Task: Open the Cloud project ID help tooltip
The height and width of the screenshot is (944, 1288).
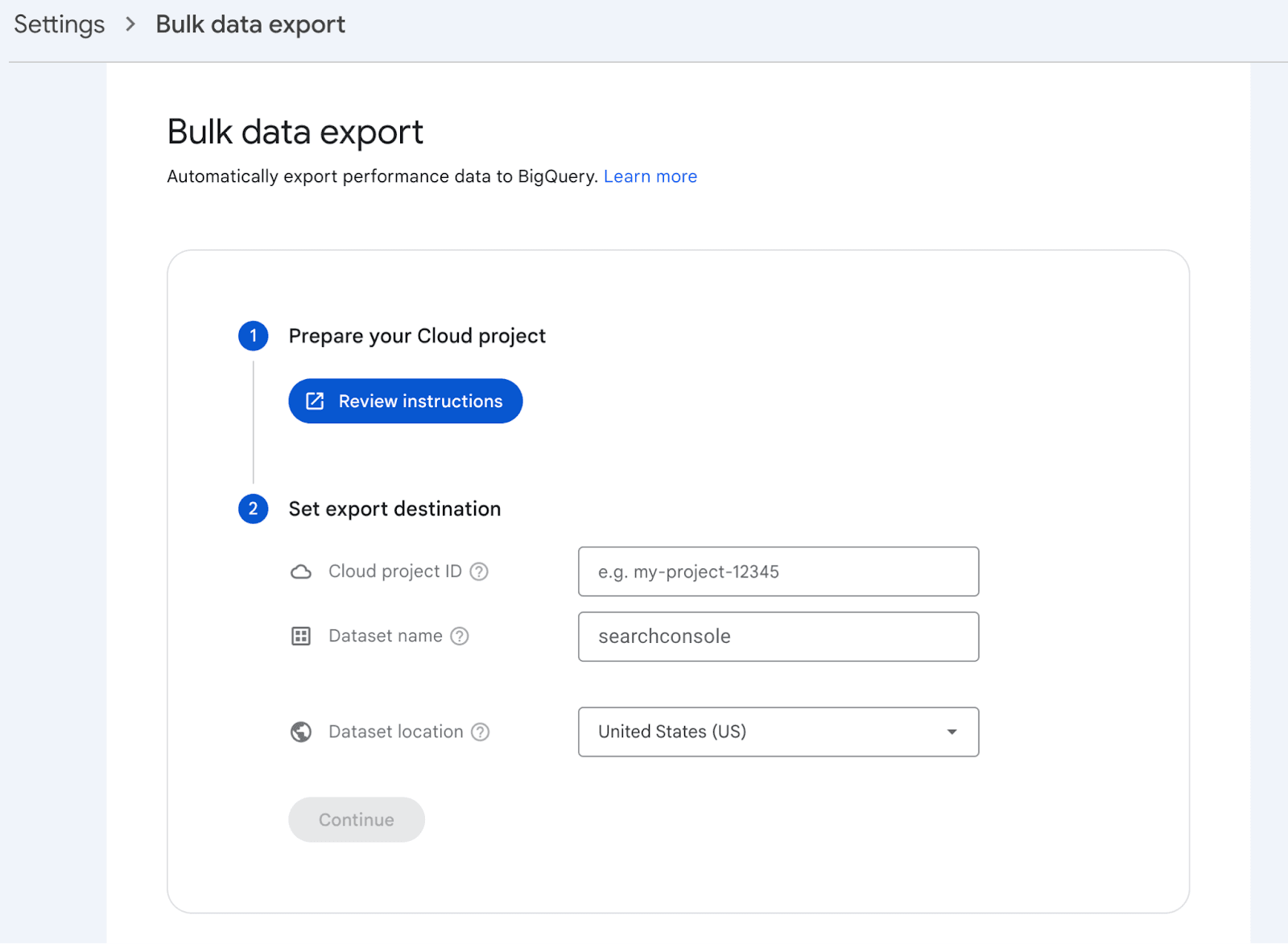Action: [x=478, y=571]
